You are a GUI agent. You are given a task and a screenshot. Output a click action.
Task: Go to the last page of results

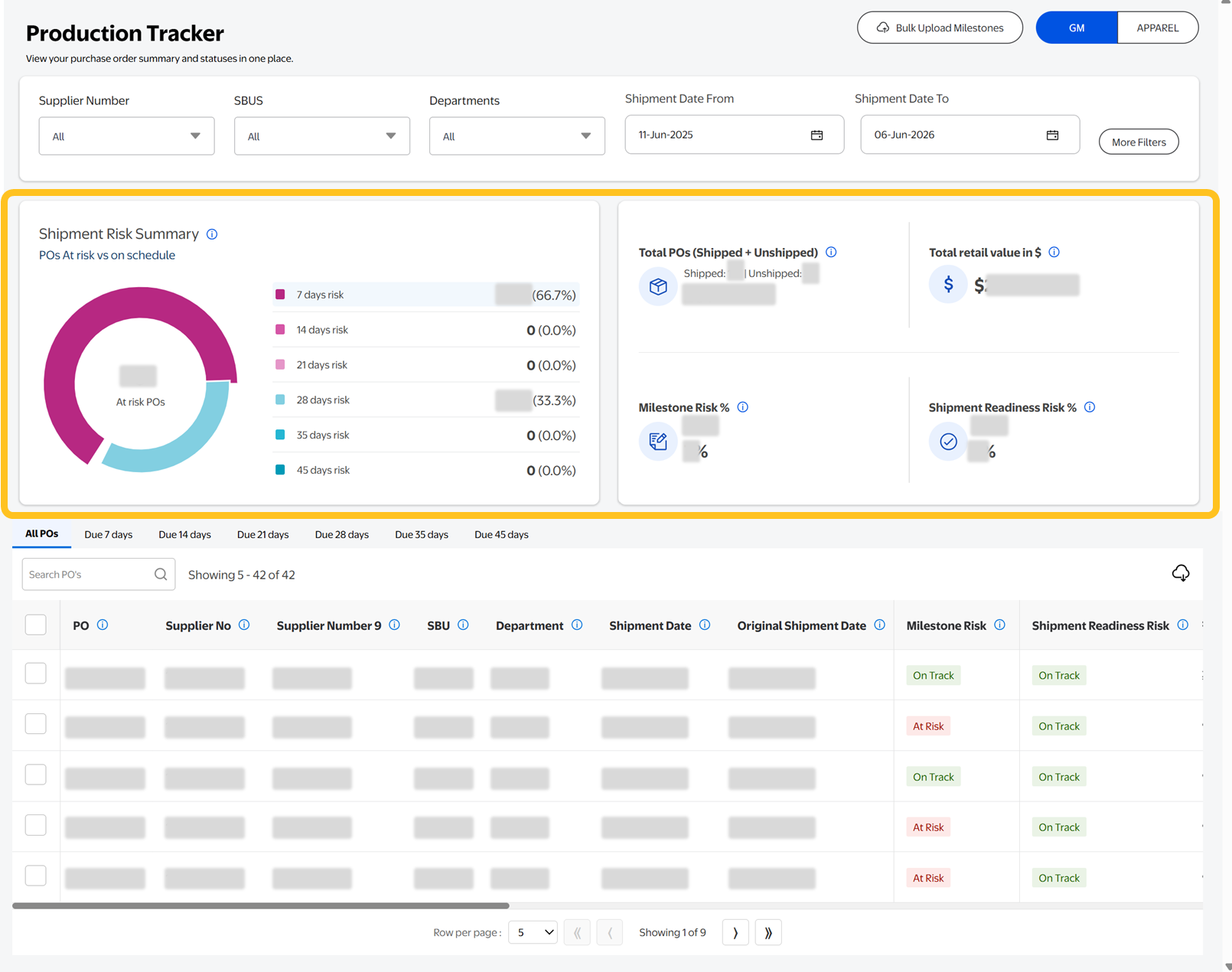pyautogui.click(x=768, y=933)
